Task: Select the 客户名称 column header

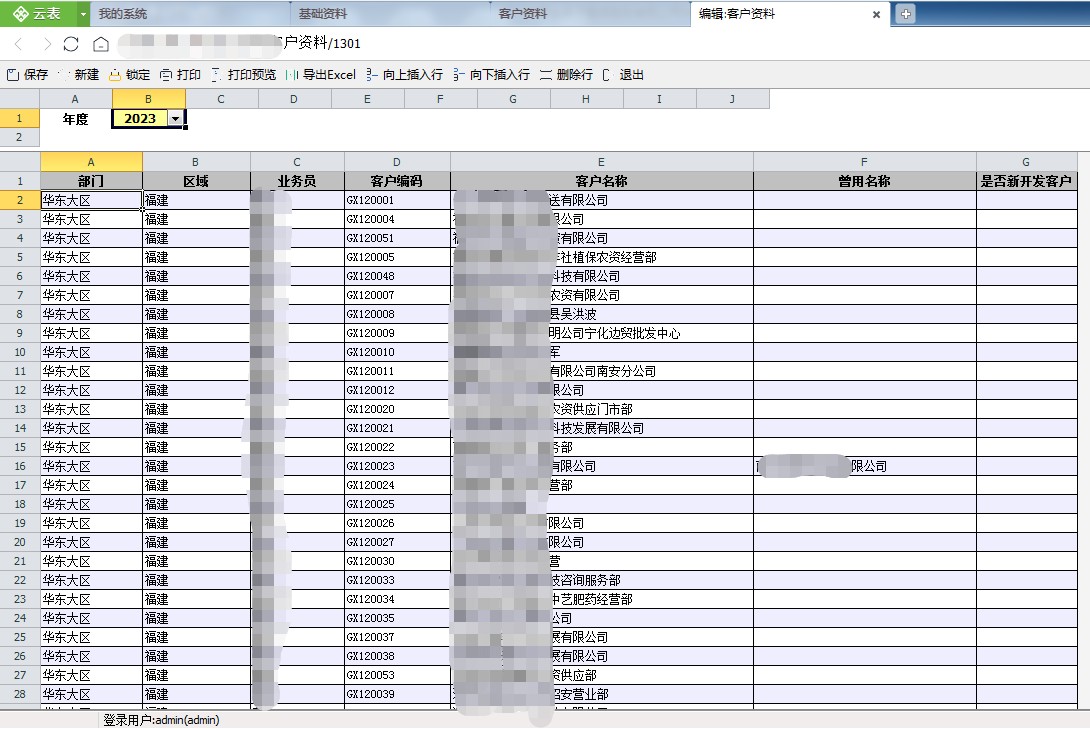Action: click(601, 181)
